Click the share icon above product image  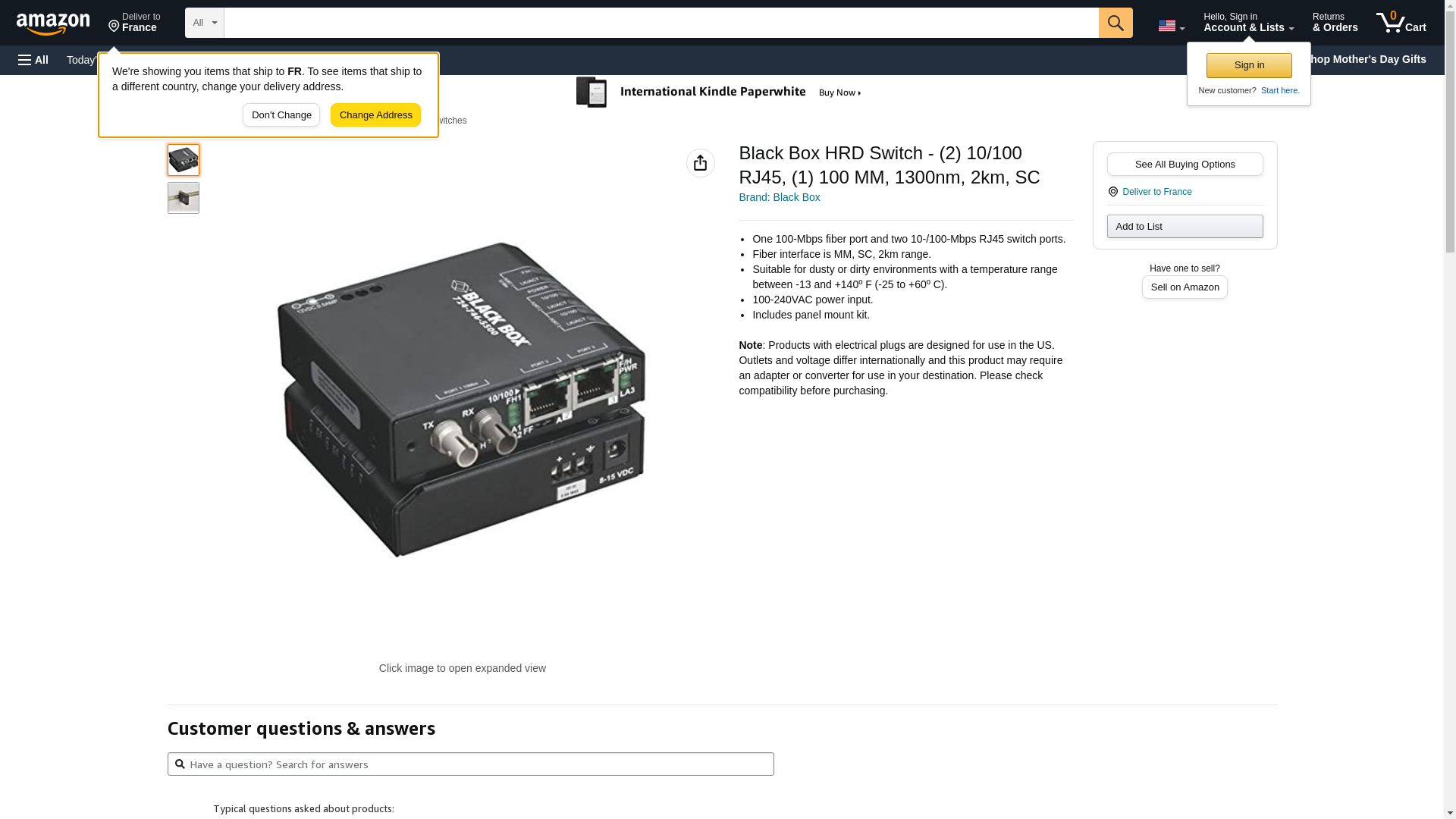click(700, 163)
